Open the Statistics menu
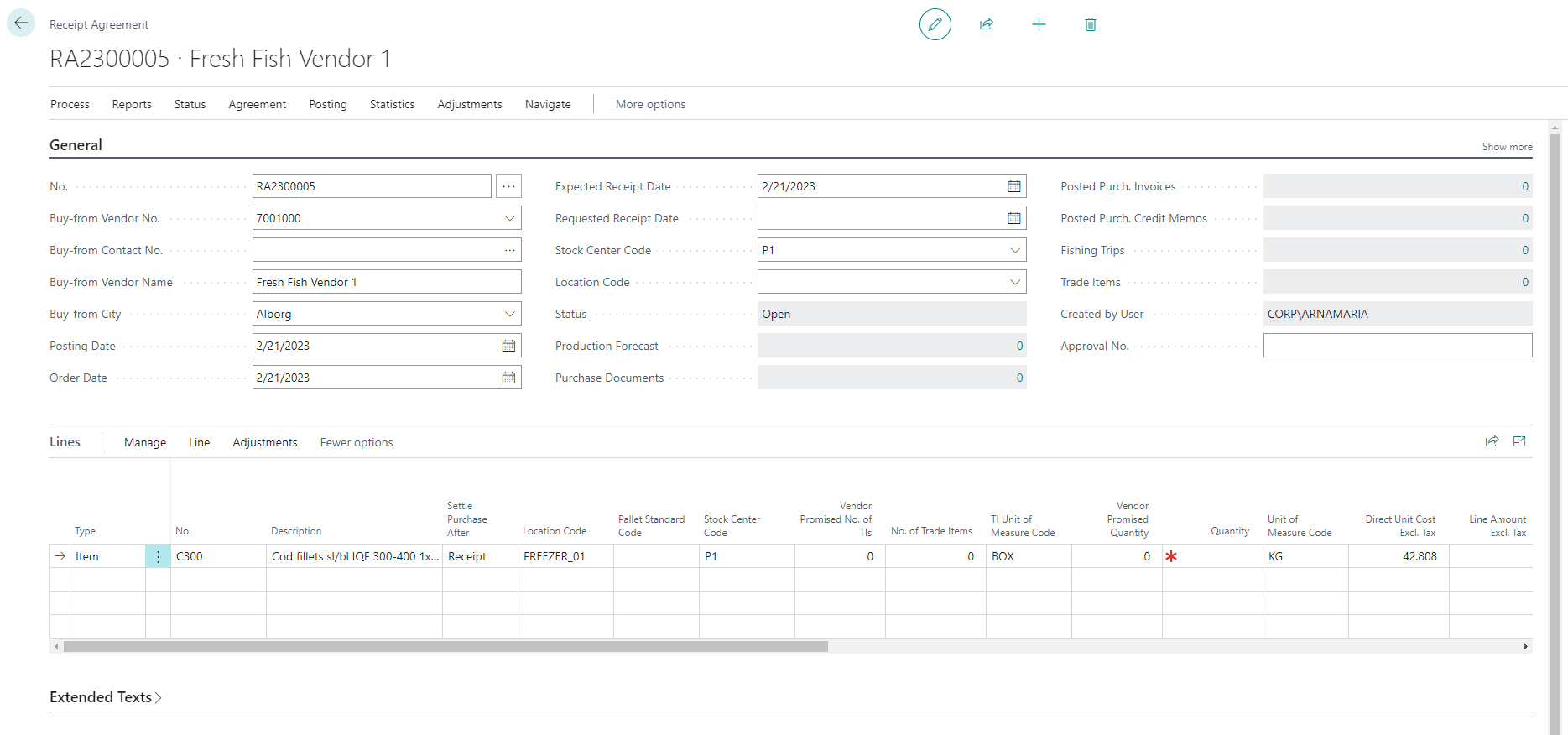 click(392, 104)
